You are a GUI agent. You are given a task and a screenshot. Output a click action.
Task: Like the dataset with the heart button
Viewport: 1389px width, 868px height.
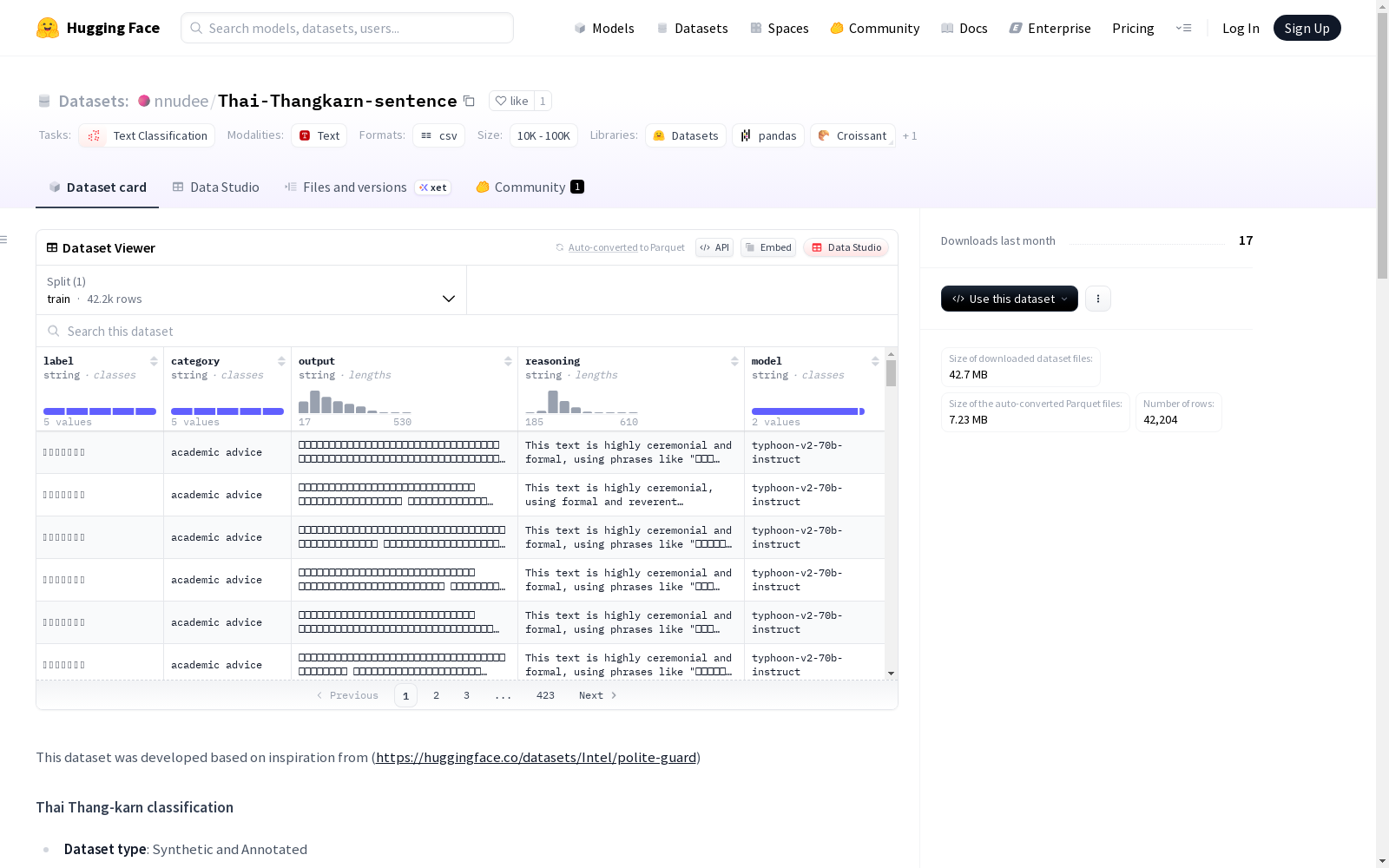511,101
